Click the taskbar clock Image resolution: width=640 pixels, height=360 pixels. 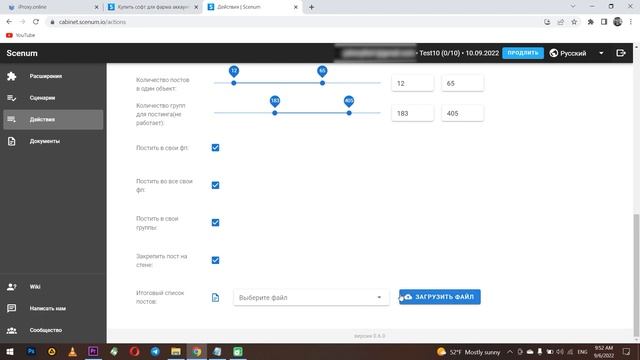604,351
